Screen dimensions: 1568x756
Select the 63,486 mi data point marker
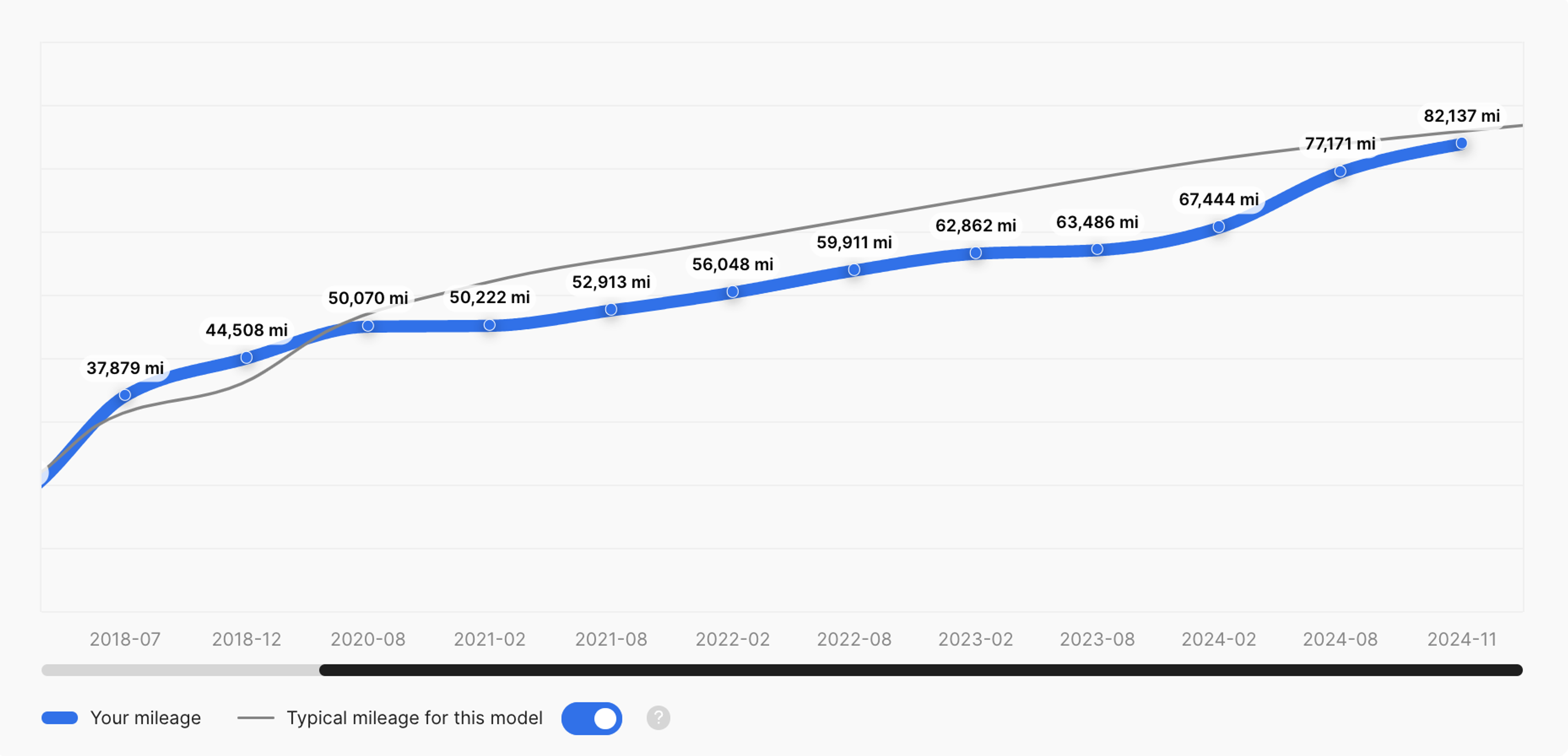(1097, 249)
